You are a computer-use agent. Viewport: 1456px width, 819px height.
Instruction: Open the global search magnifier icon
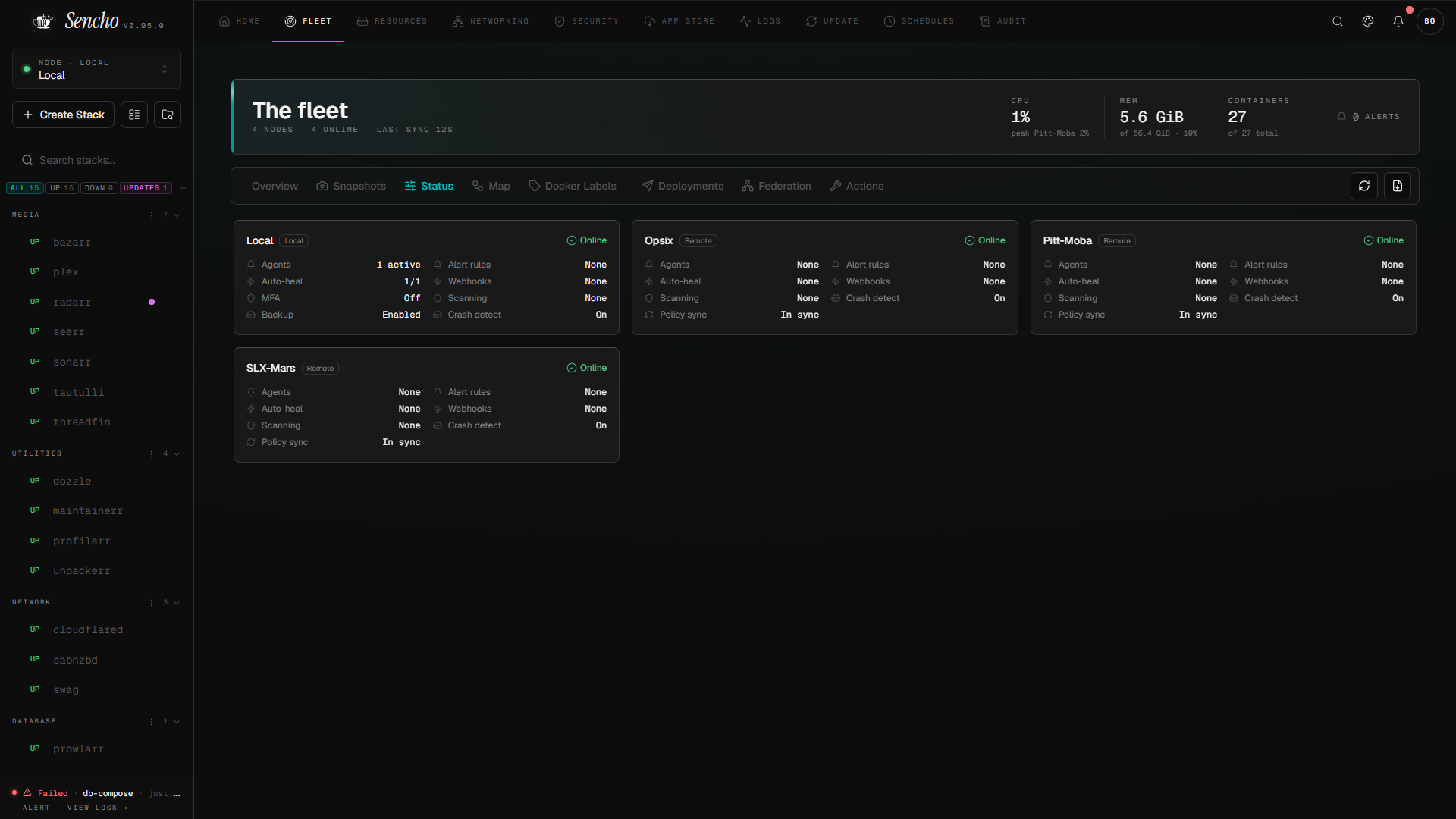click(x=1338, y=21)
